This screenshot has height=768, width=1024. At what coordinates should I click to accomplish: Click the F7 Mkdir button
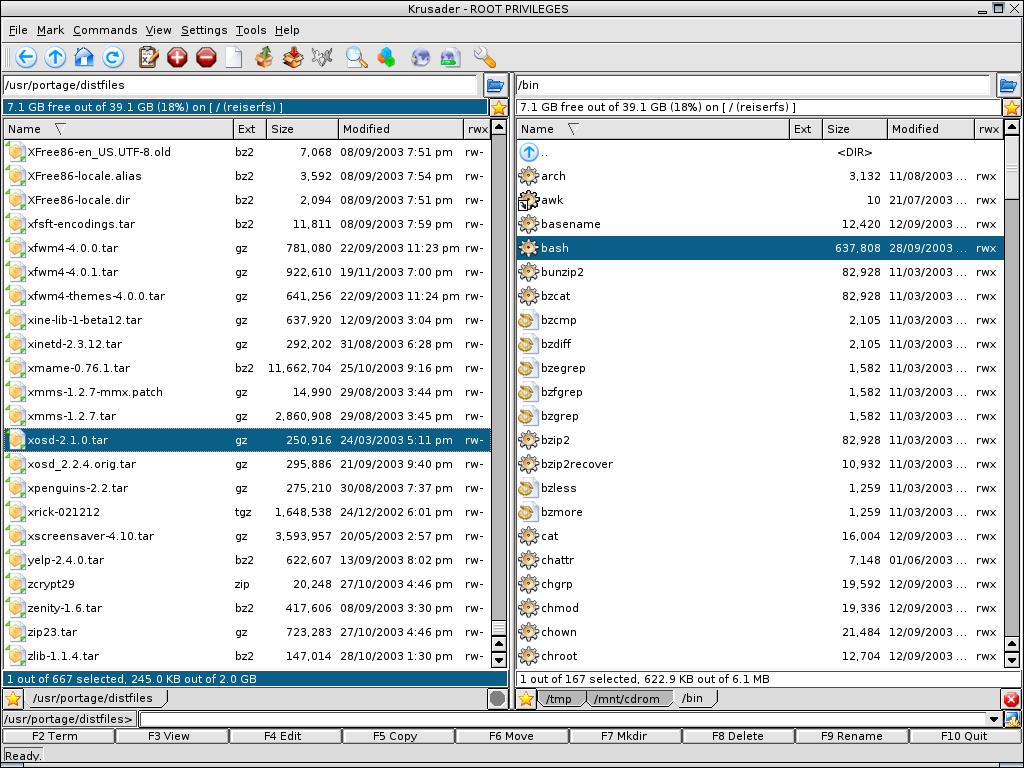[626, 736]
